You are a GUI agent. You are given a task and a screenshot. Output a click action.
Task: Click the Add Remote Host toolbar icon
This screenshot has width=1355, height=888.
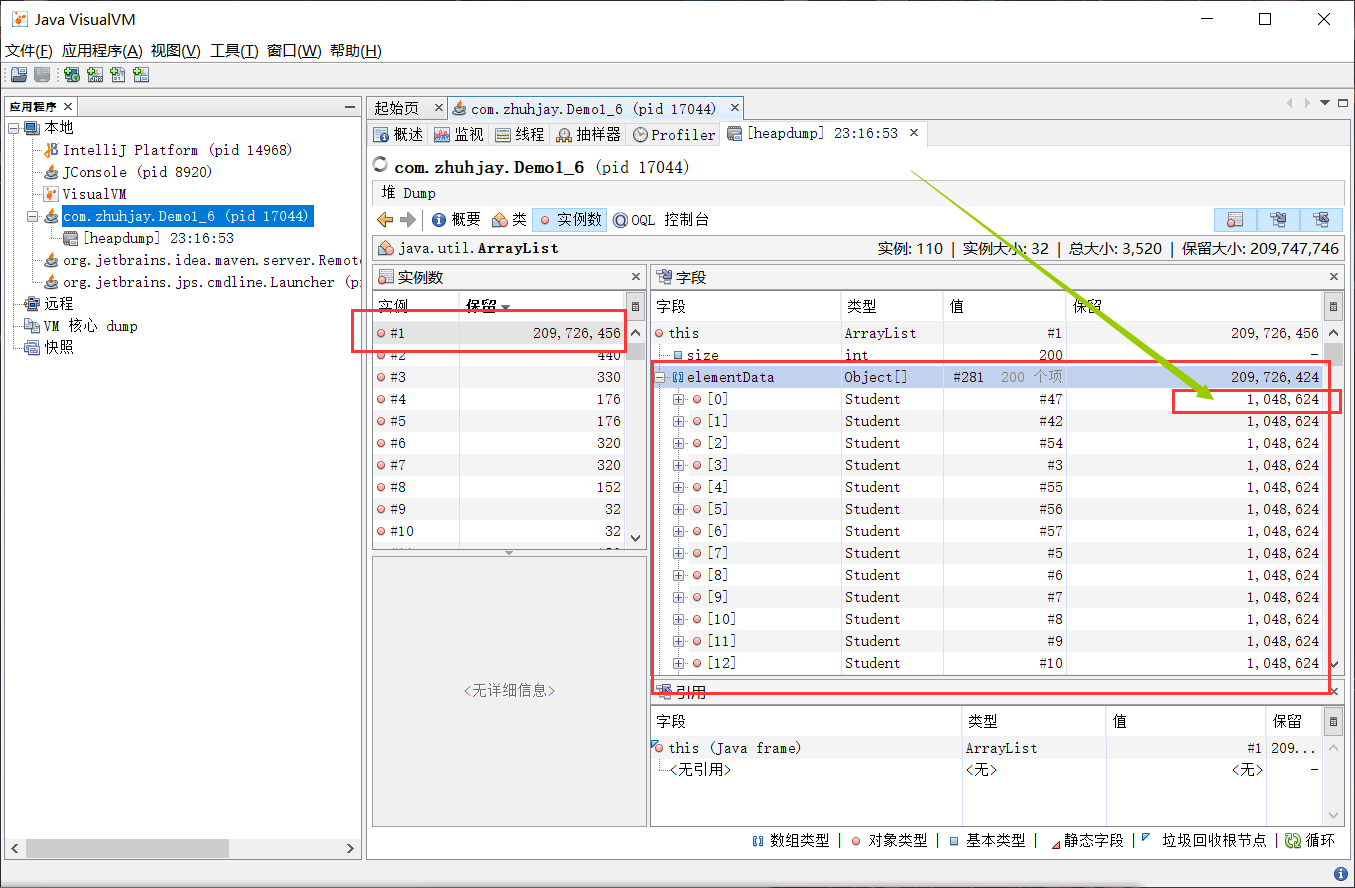point(71,75)
